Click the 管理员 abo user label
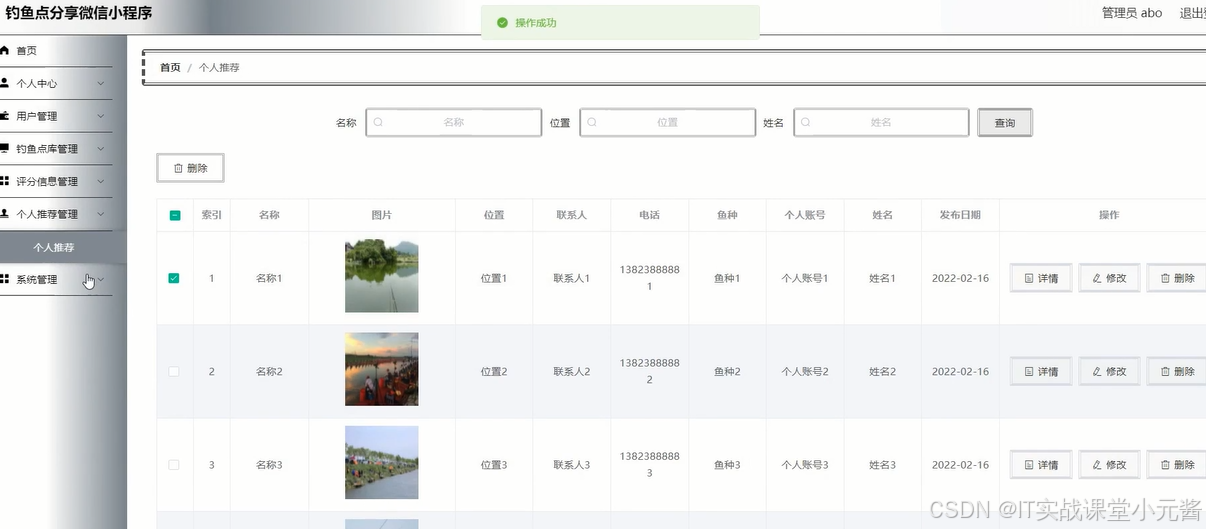This screenshot has width=1206, height=529. pos(1132,13)
